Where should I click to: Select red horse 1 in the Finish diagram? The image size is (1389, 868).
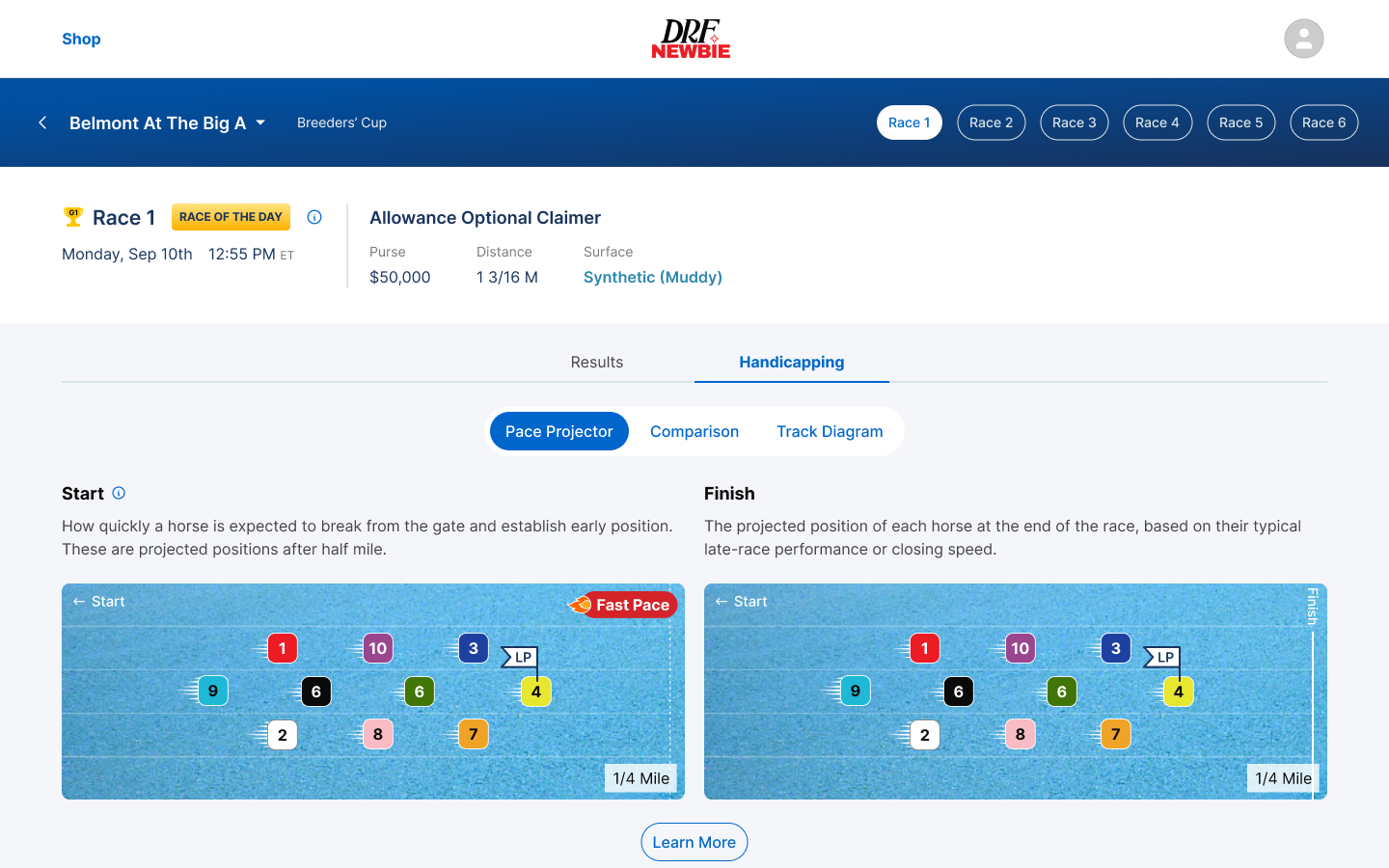coord(924,648)
